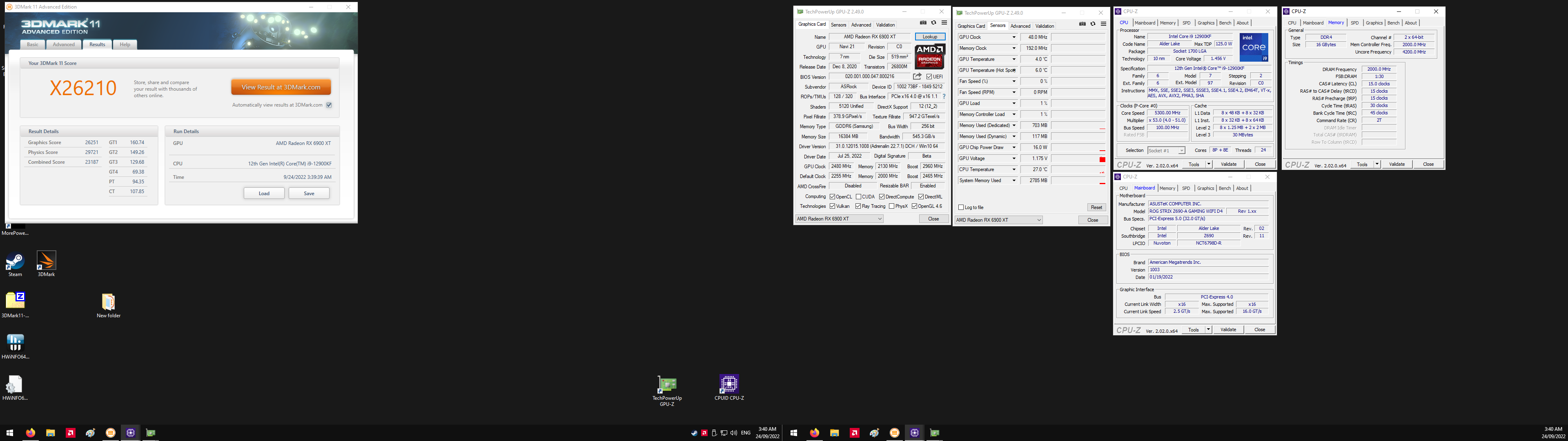Switch to the Basic tab in 3DMark 11
Screen dimensions: 1568x441
32,45
